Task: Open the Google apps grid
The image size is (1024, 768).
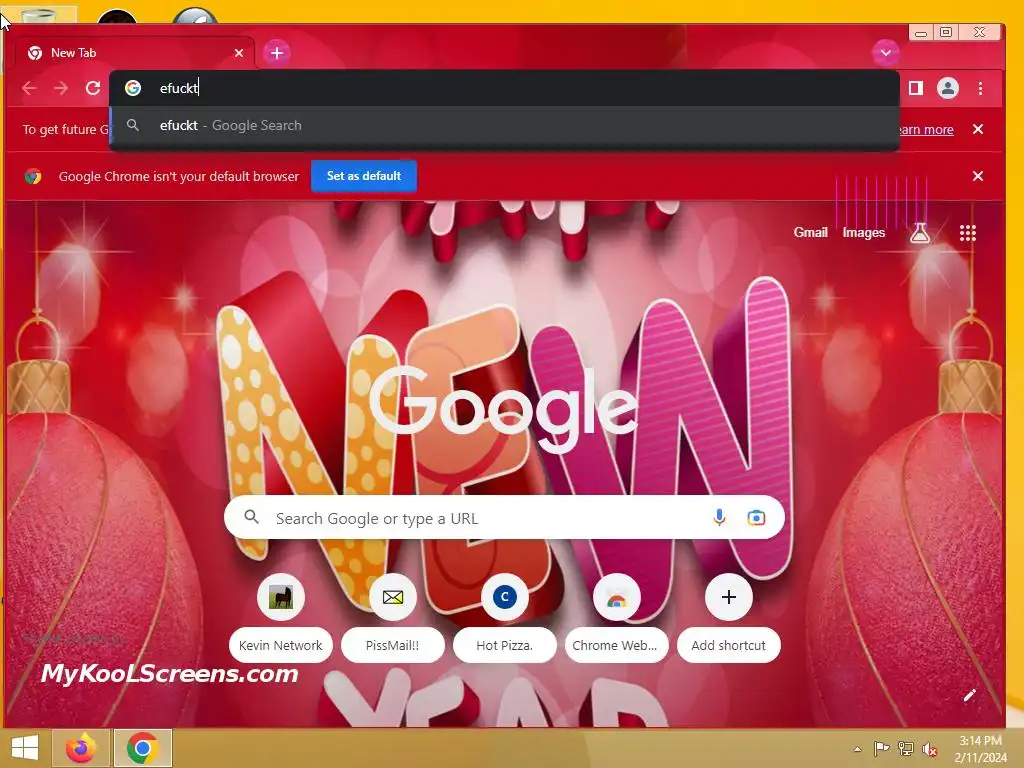Action: click(x=967, y=233)
